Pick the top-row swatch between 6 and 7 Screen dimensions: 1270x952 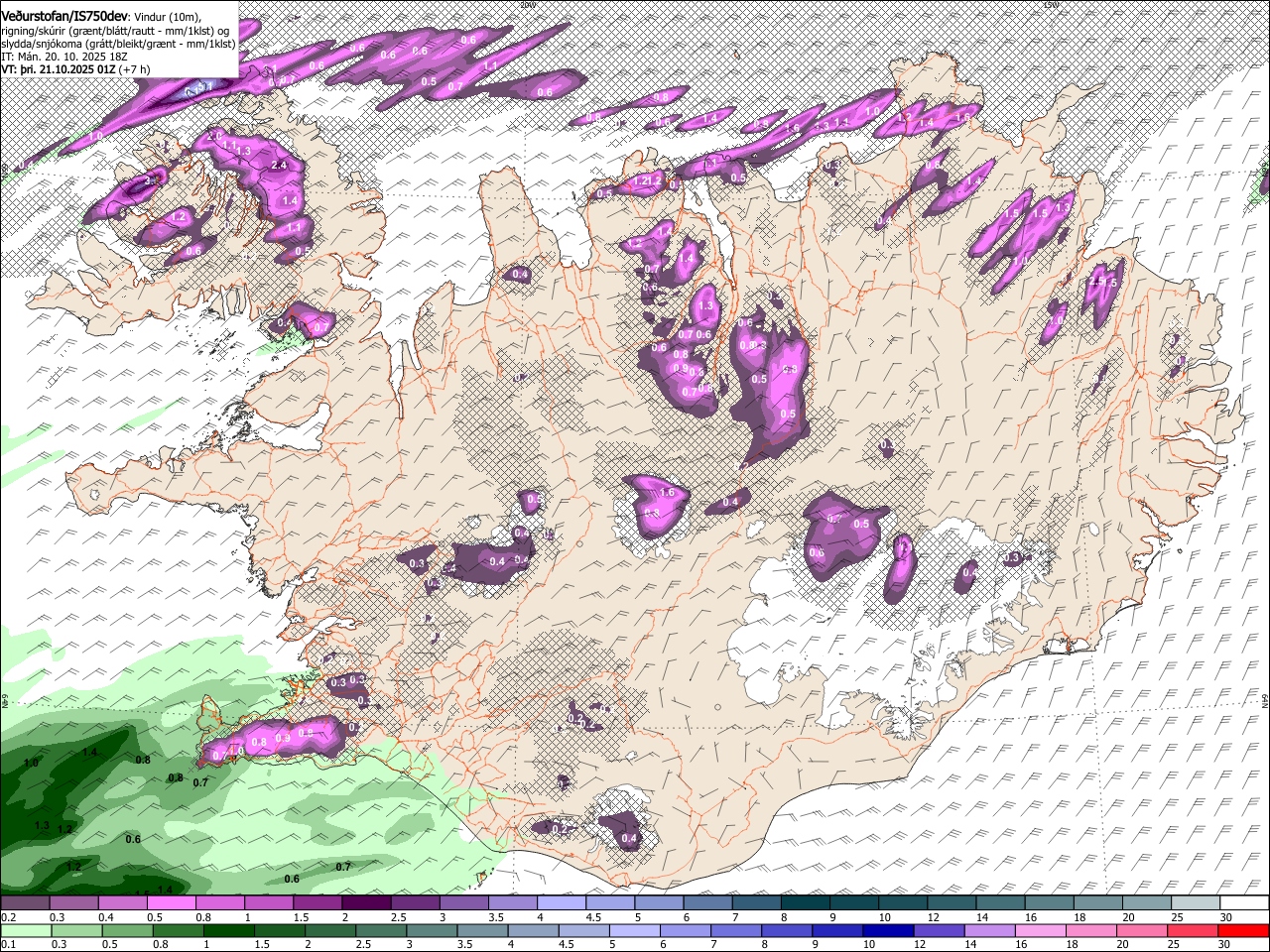pyautogui.click(x=707, y=903)
